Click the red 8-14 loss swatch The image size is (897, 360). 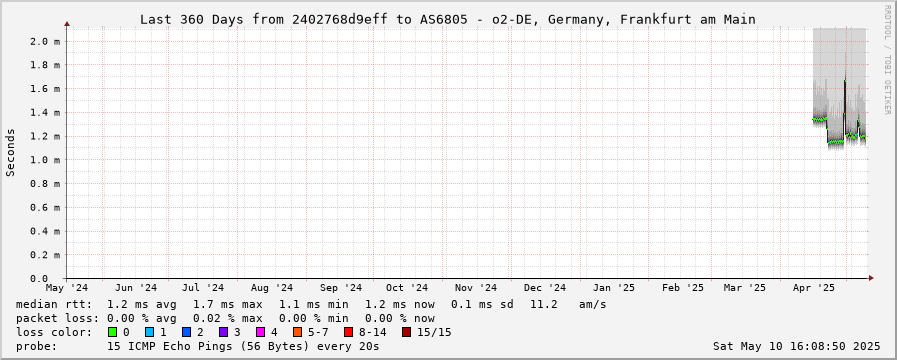348,332
